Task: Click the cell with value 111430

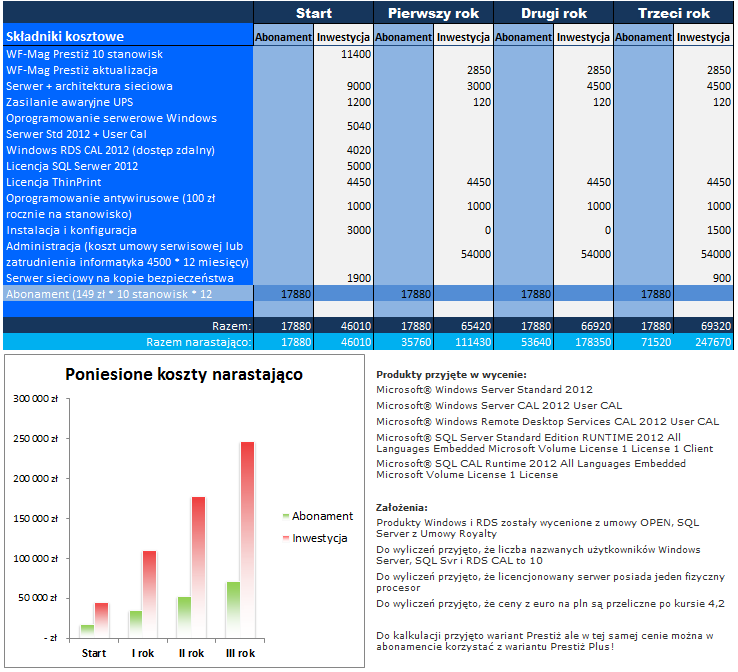Action: click(463, 342)
